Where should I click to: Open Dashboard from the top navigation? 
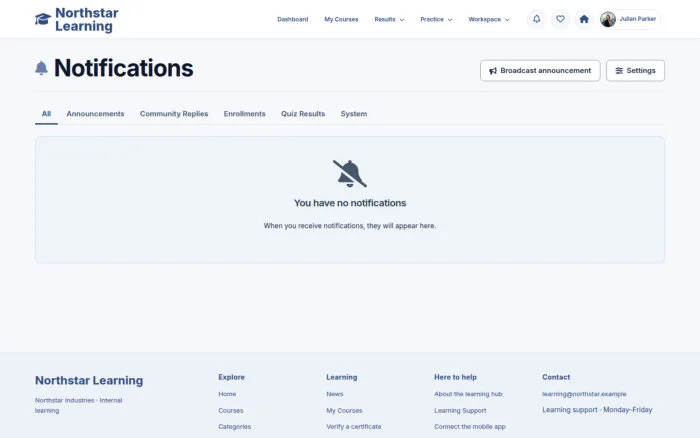(x=292, y=20)
